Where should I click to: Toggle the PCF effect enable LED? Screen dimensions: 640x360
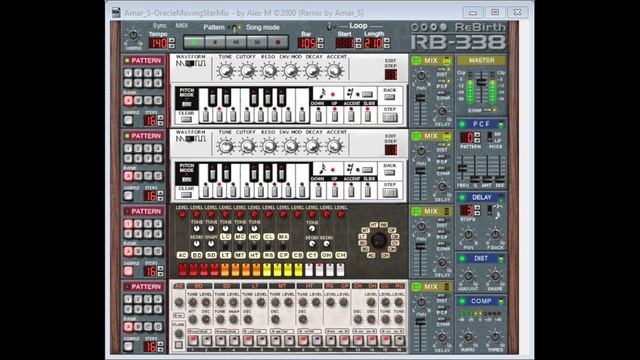[462, 124]
